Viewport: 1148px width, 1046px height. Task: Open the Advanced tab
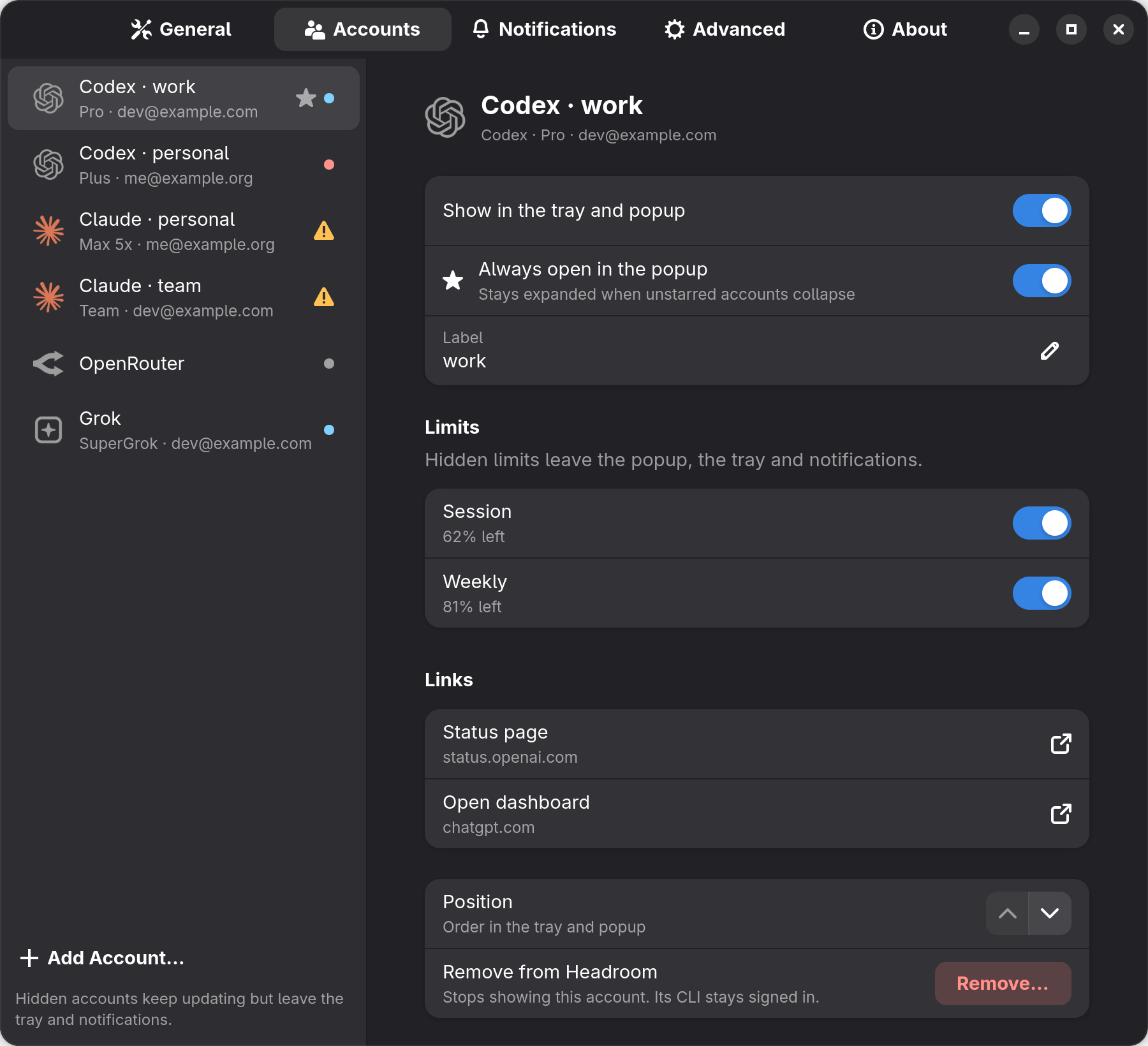[725, 29]
